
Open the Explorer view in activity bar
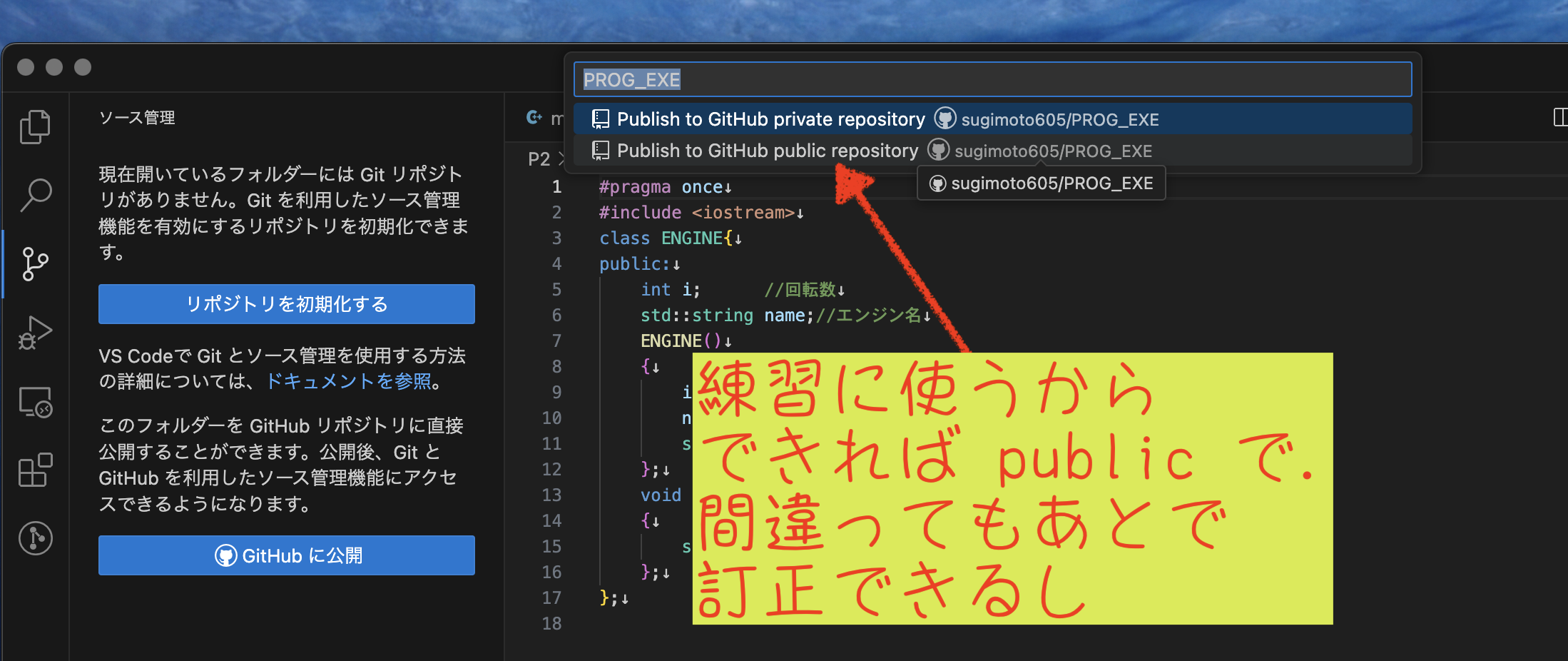35,127
